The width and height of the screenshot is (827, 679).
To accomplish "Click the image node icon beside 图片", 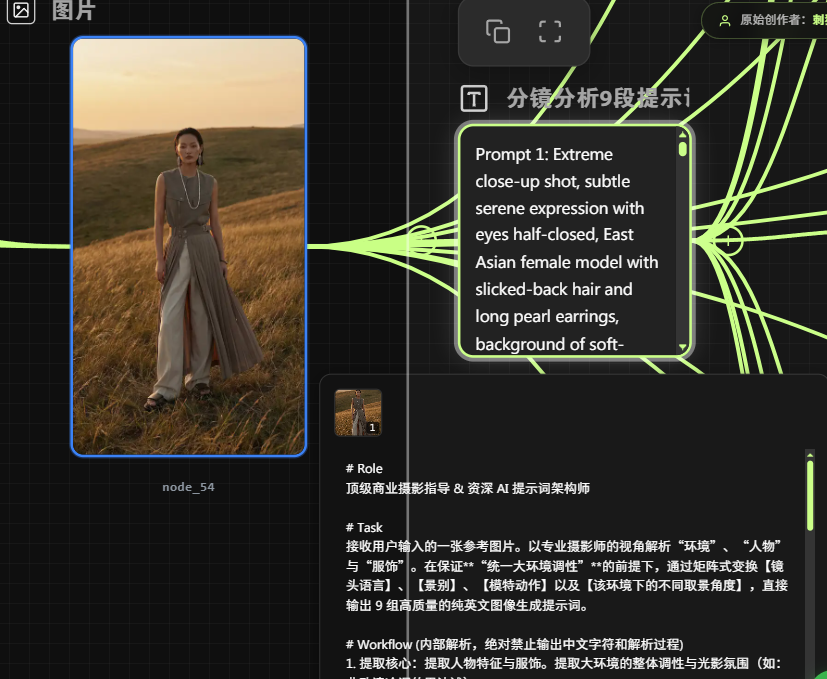I will pyautogui.click(x=21, y=11).
